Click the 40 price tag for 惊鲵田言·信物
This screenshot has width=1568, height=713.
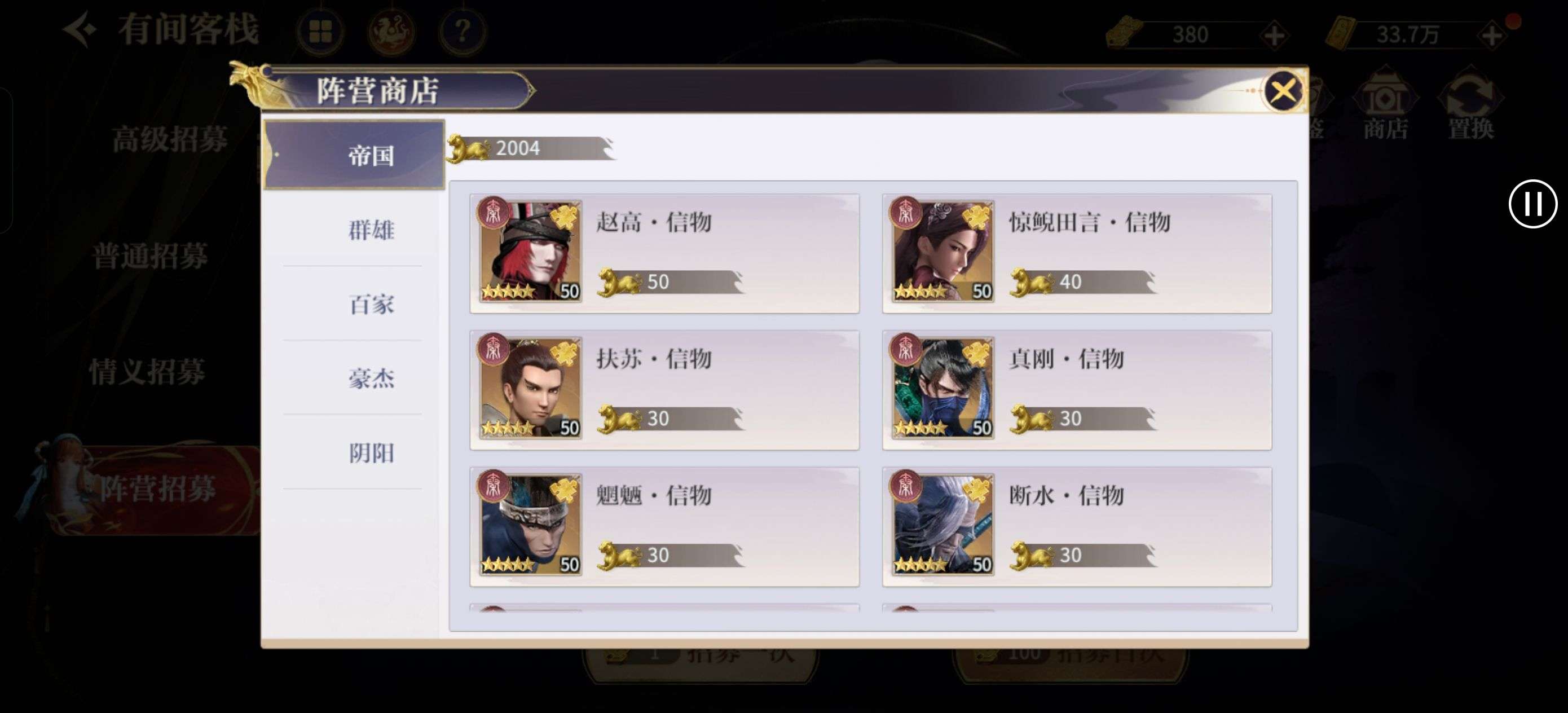1083,282
